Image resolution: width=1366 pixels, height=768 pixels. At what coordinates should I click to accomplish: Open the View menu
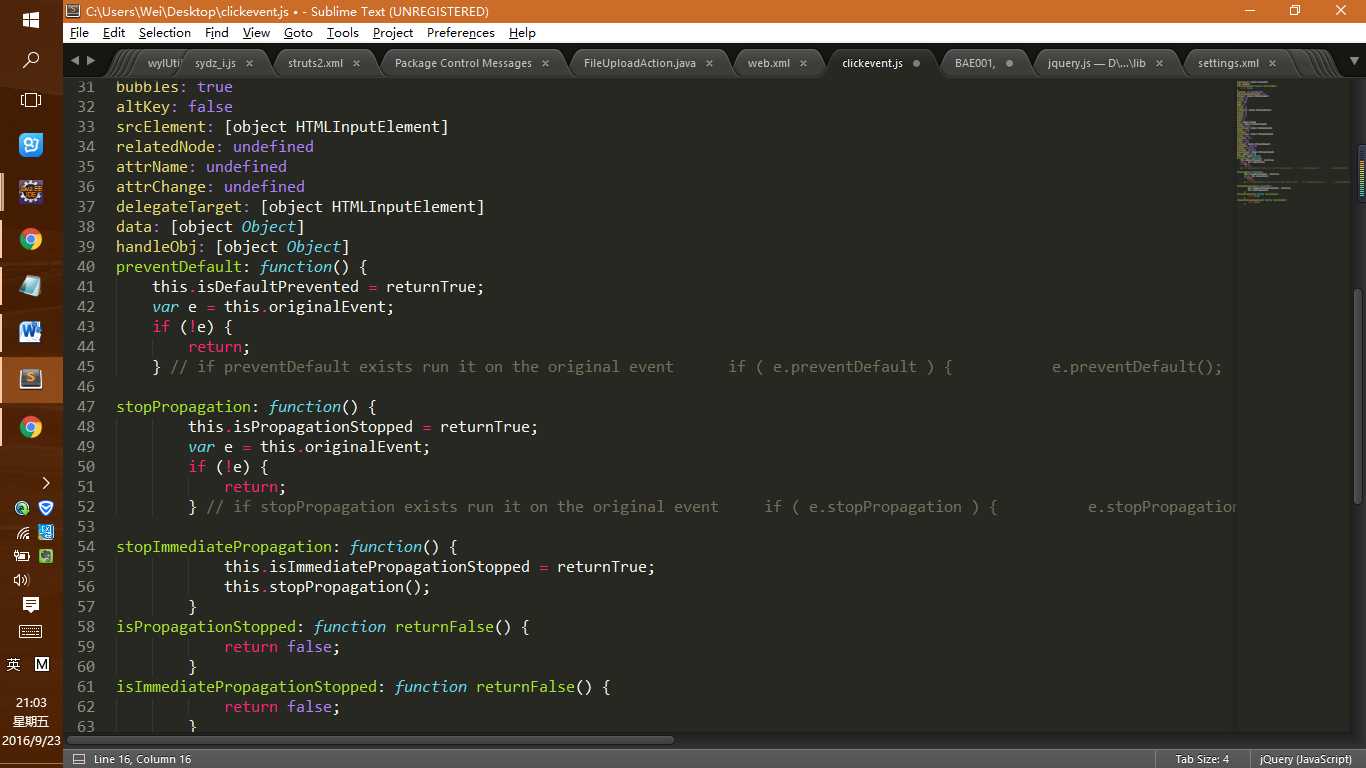(256, 32)
